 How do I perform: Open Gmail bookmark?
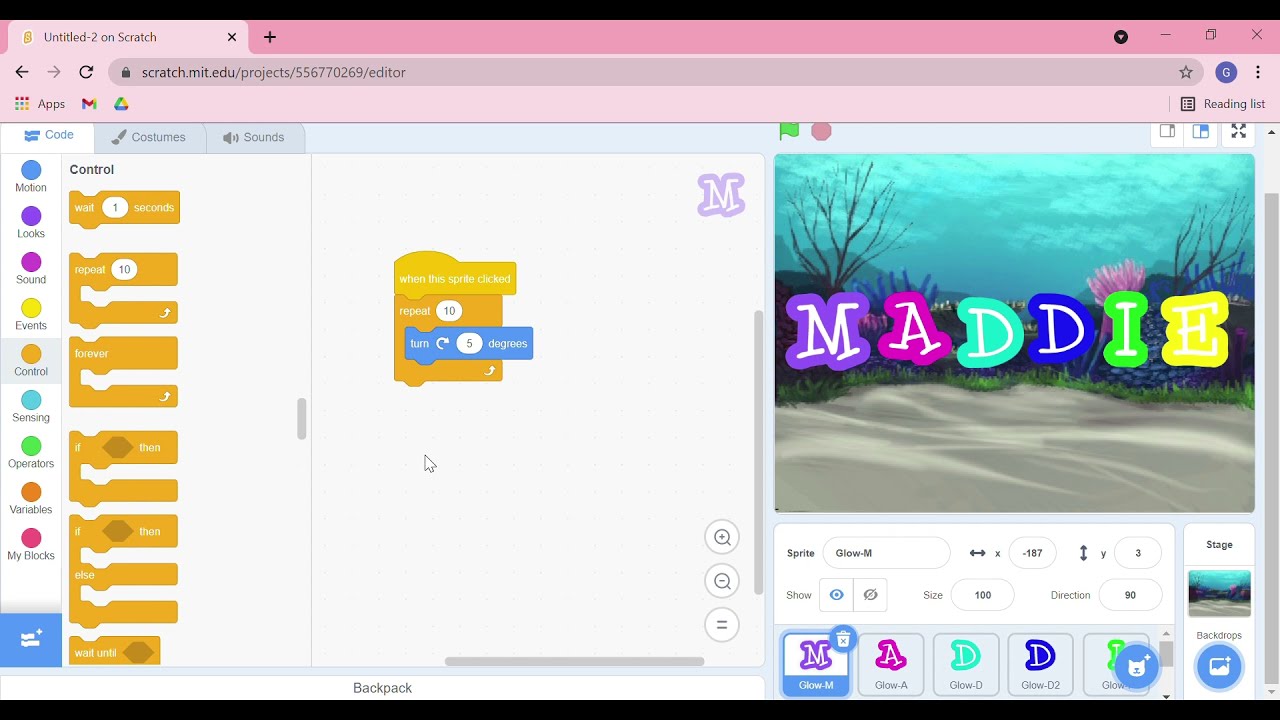click(89, 104)
